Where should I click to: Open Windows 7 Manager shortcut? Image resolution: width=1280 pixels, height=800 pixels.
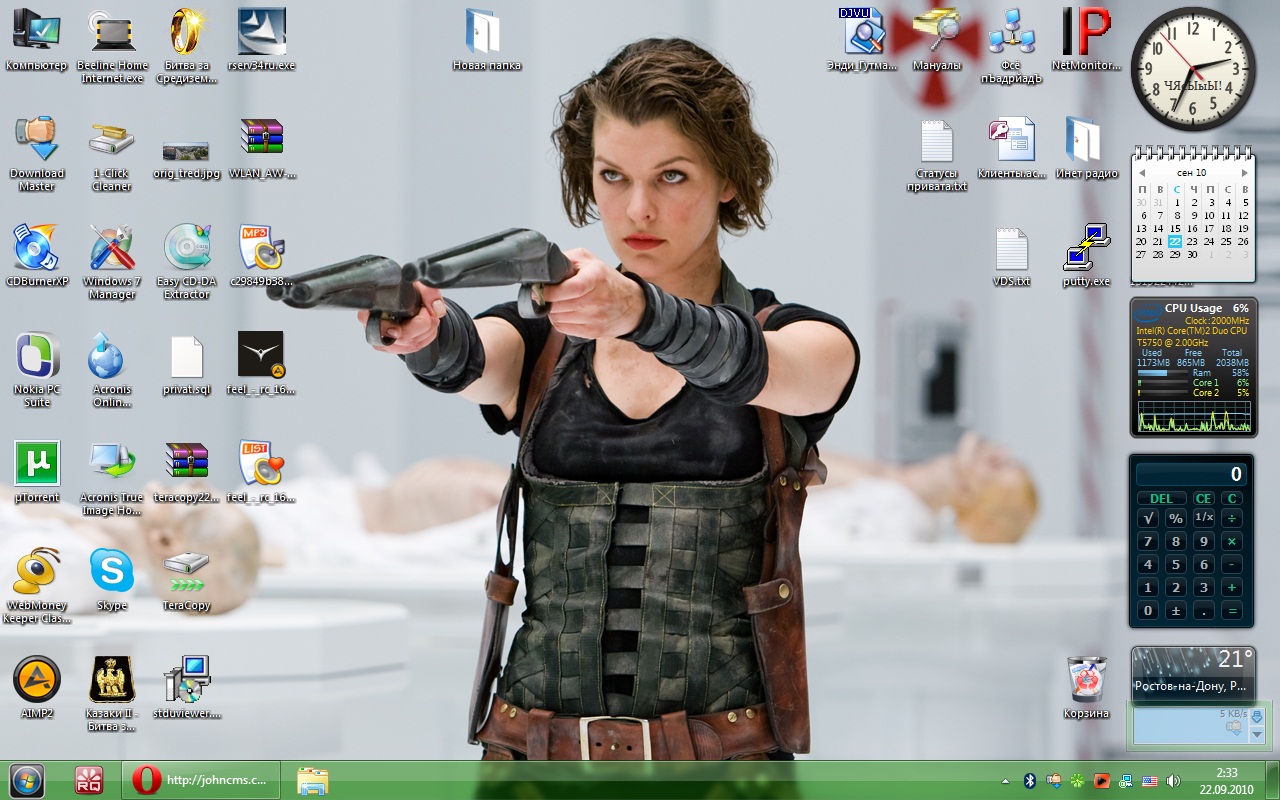tap(112, 261)
